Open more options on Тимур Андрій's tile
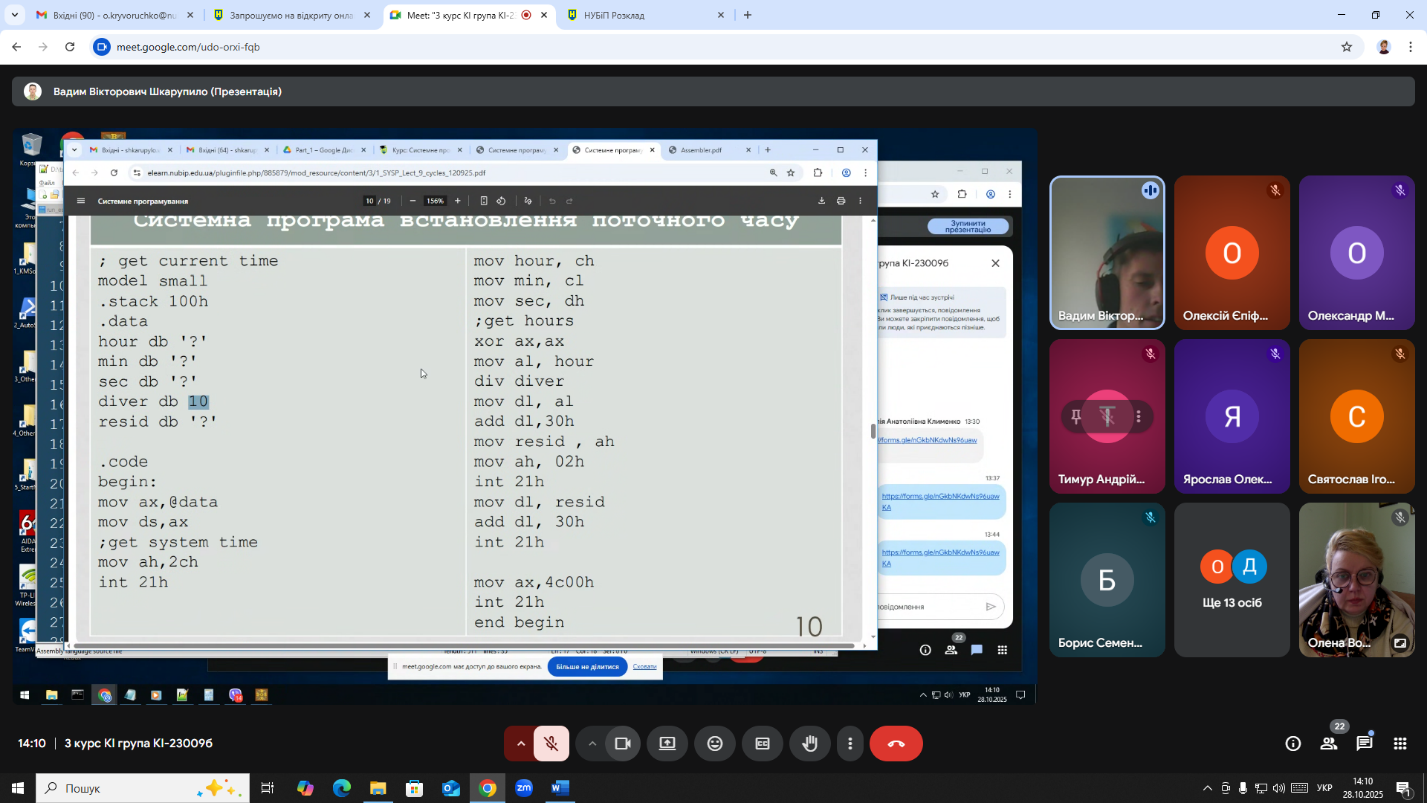The image size is (1427, 803). (1138, 416)
